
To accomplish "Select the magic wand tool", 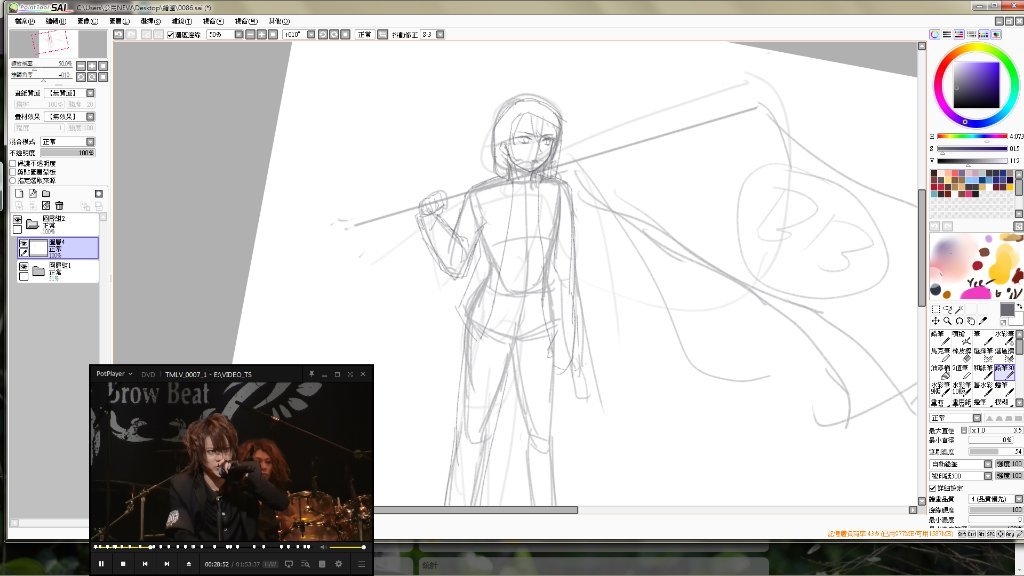I will tap(959, 310).
